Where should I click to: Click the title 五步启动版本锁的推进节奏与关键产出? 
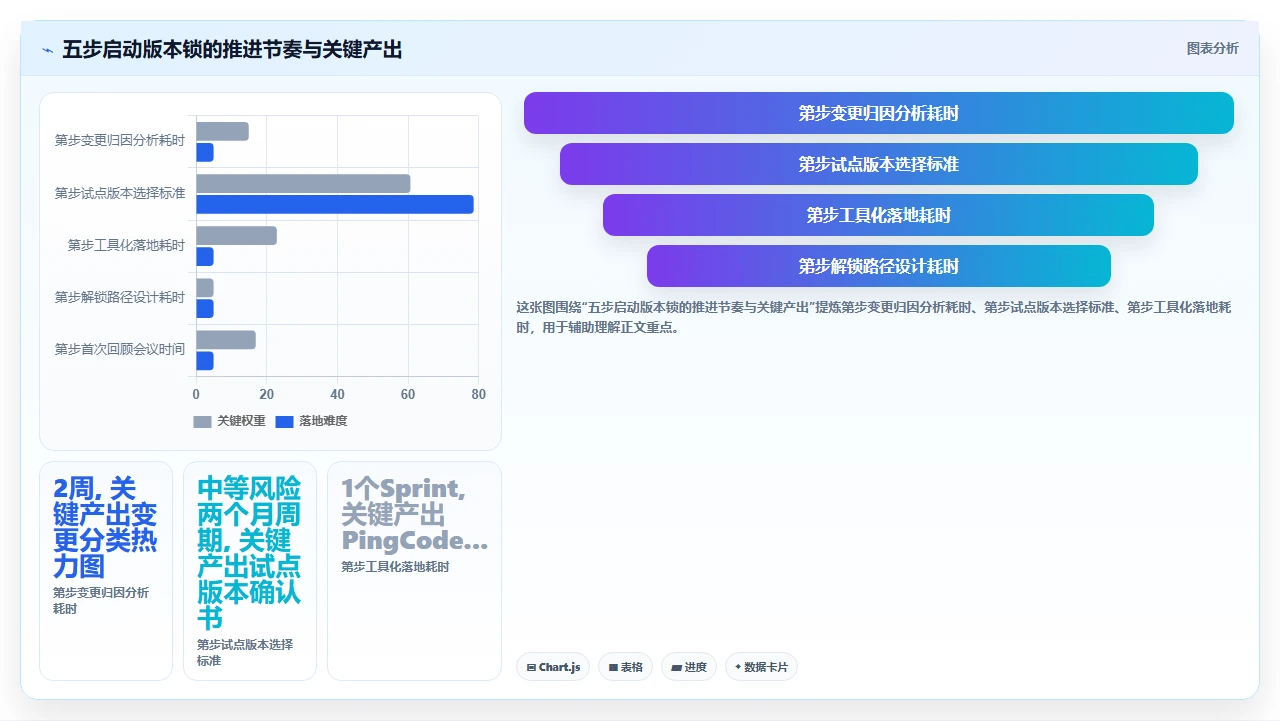(x=232, y=49)
